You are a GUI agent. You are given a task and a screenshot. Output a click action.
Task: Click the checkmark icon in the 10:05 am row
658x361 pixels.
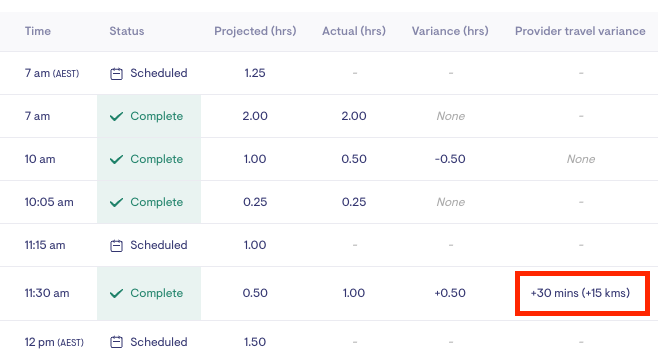(x=116, y=202)
